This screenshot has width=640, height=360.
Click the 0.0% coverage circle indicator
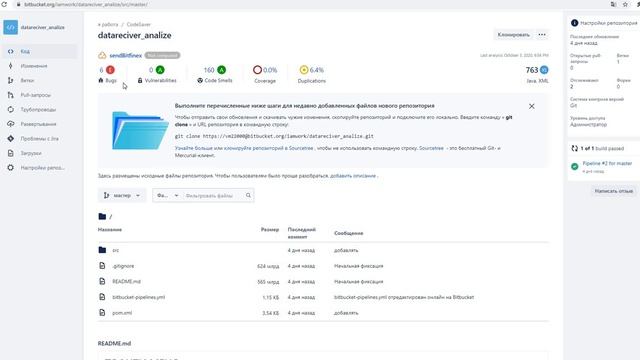click(x=257, y=70)
